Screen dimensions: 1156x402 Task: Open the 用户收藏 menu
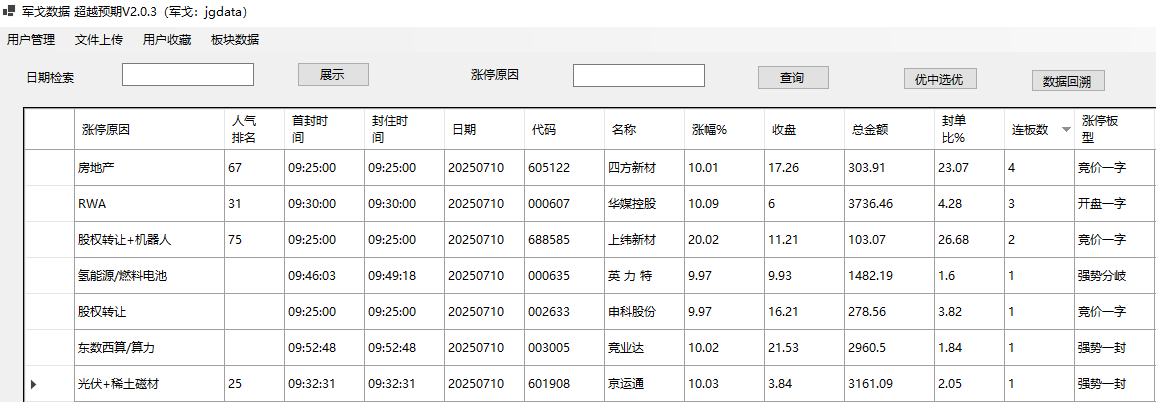(167, 40)
